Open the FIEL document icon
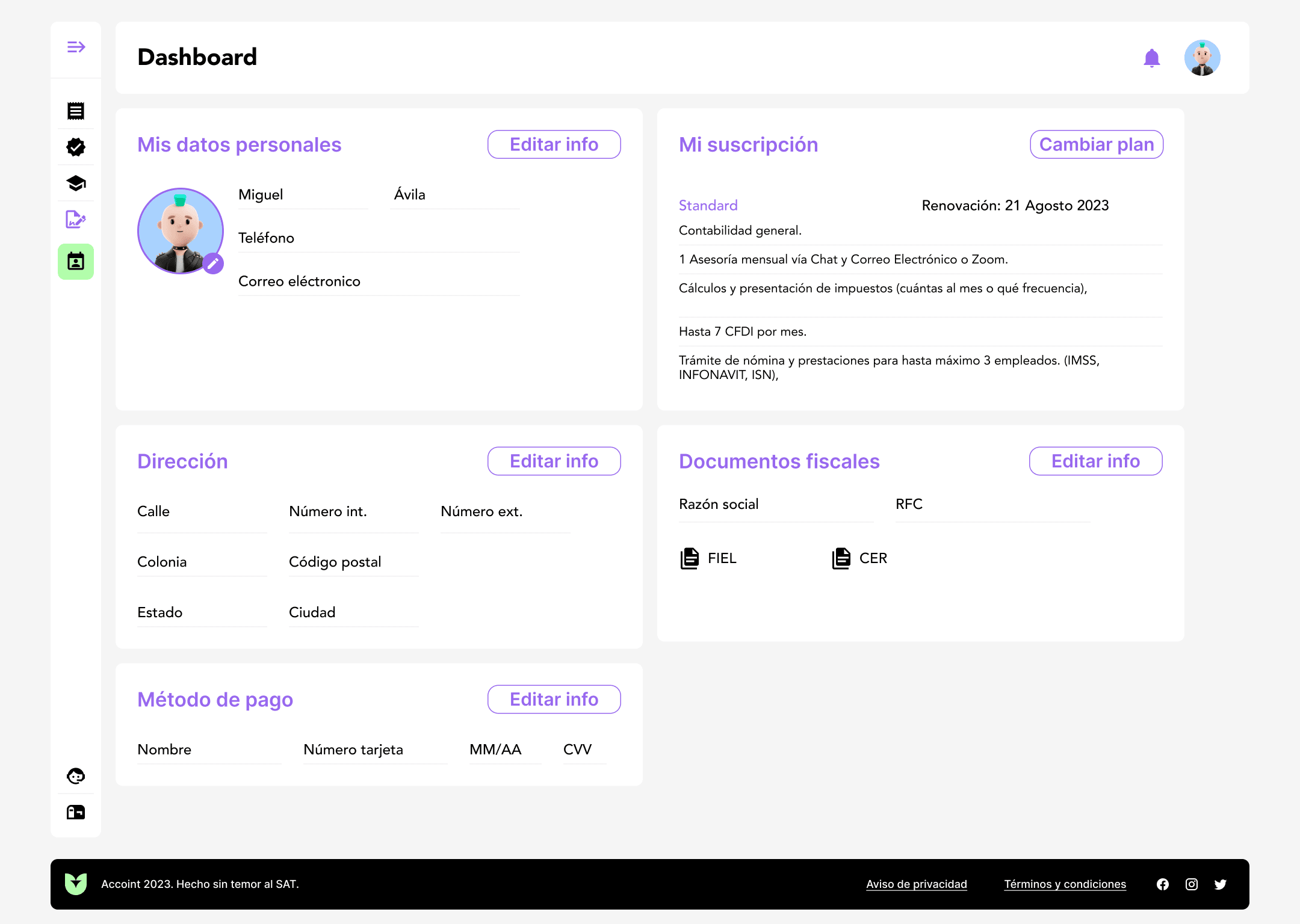The image size is (1300, 924). click(690, 558)
